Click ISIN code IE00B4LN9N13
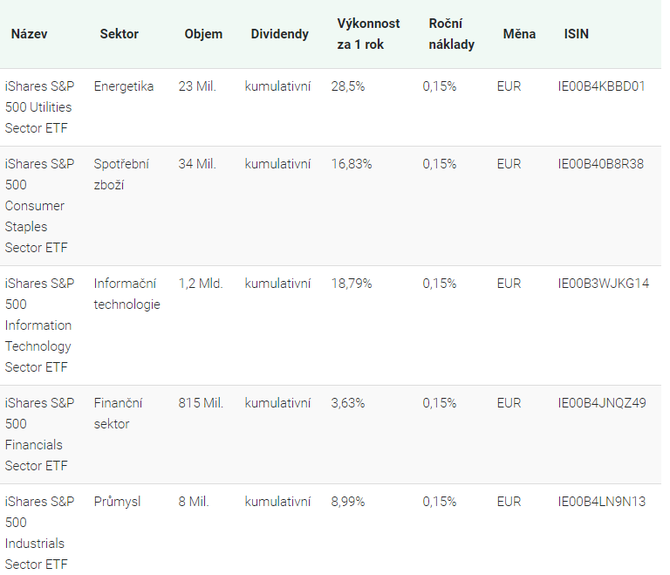 coord(601,502)
